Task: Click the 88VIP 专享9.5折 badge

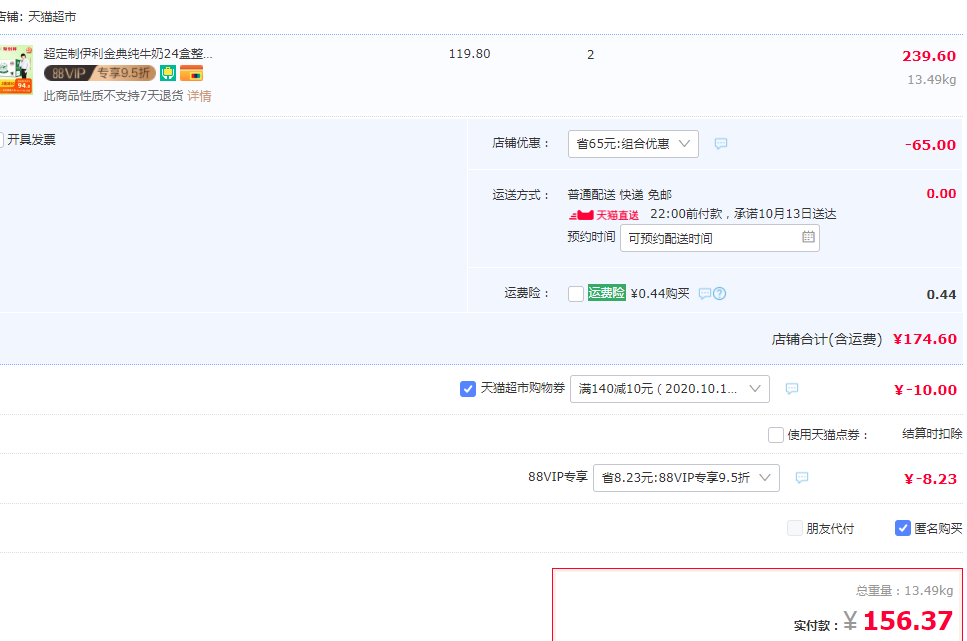Action: click(x=99, y=73)
